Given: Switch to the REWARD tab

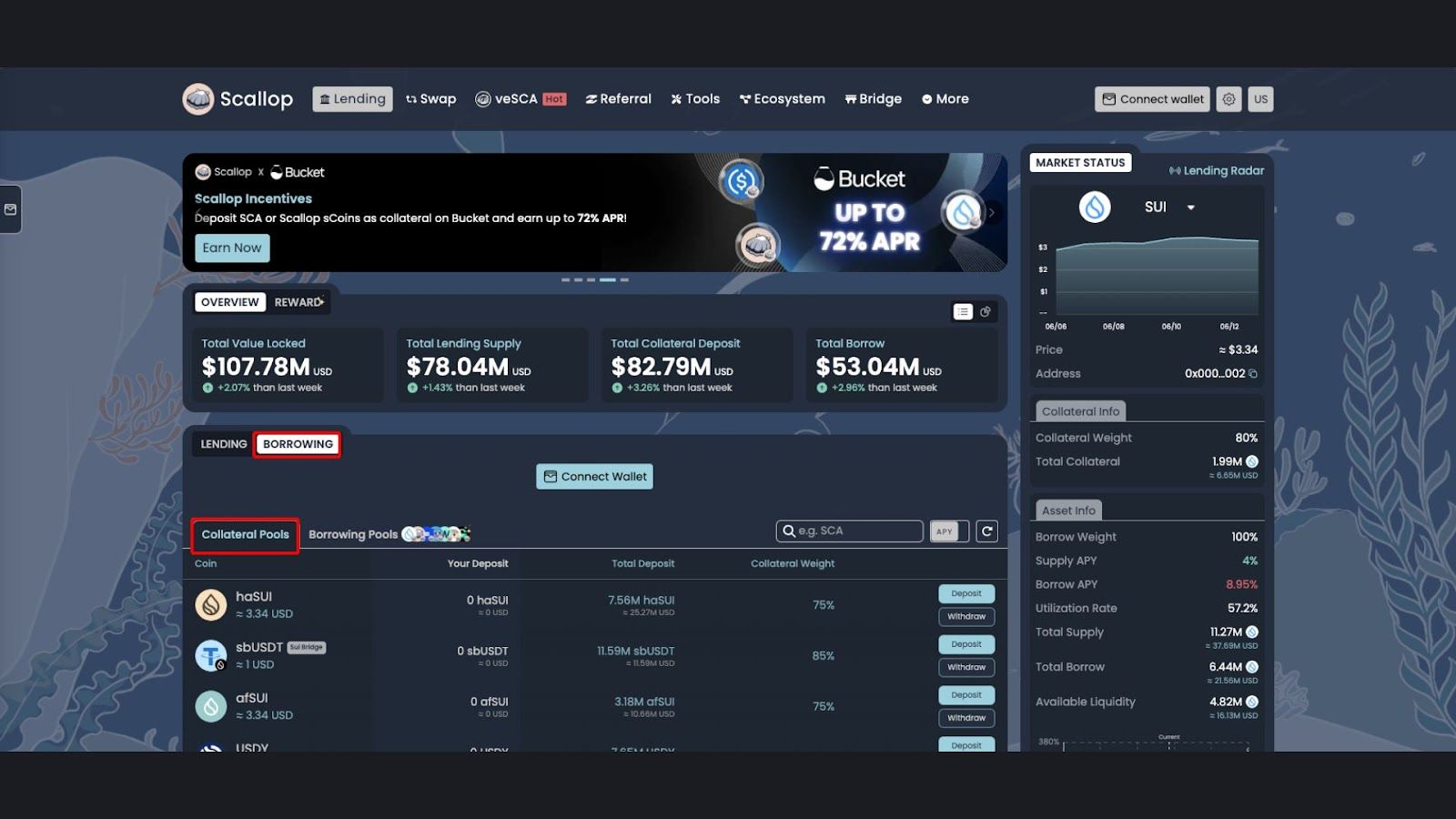Looking at the screenshot, I should [298, 302].
